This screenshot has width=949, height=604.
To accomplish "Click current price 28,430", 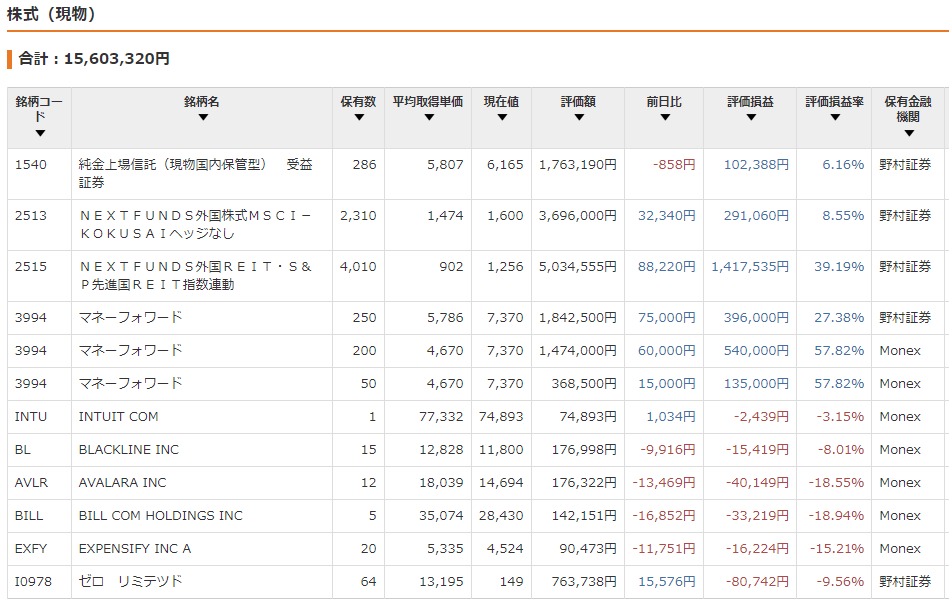I will tap(501, 516).
